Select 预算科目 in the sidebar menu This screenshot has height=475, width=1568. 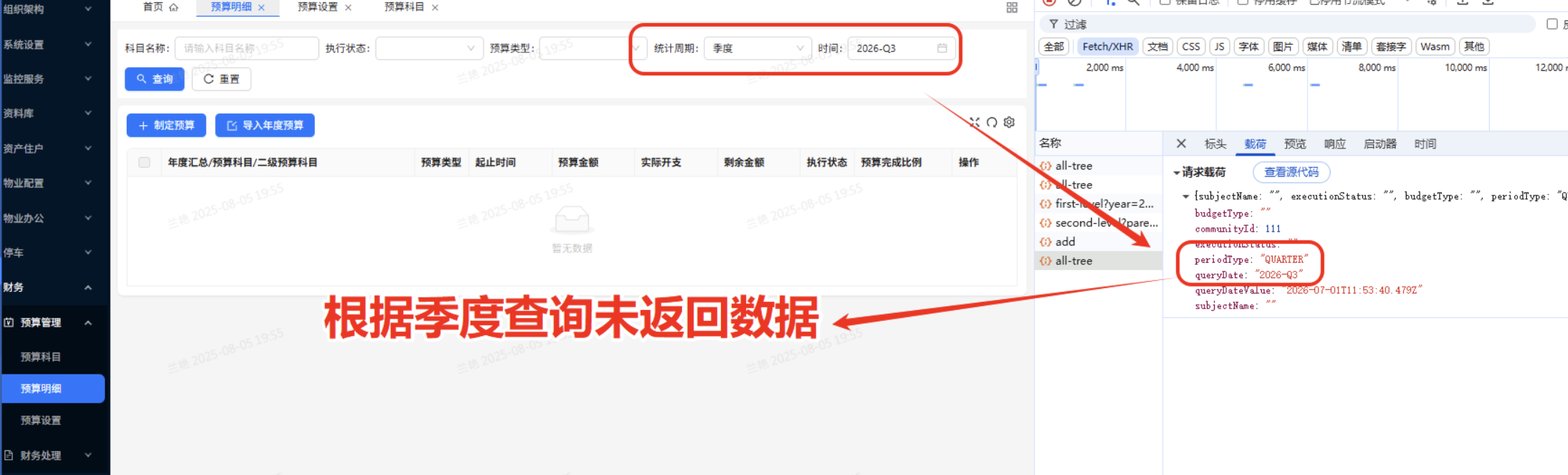[41, 356]
